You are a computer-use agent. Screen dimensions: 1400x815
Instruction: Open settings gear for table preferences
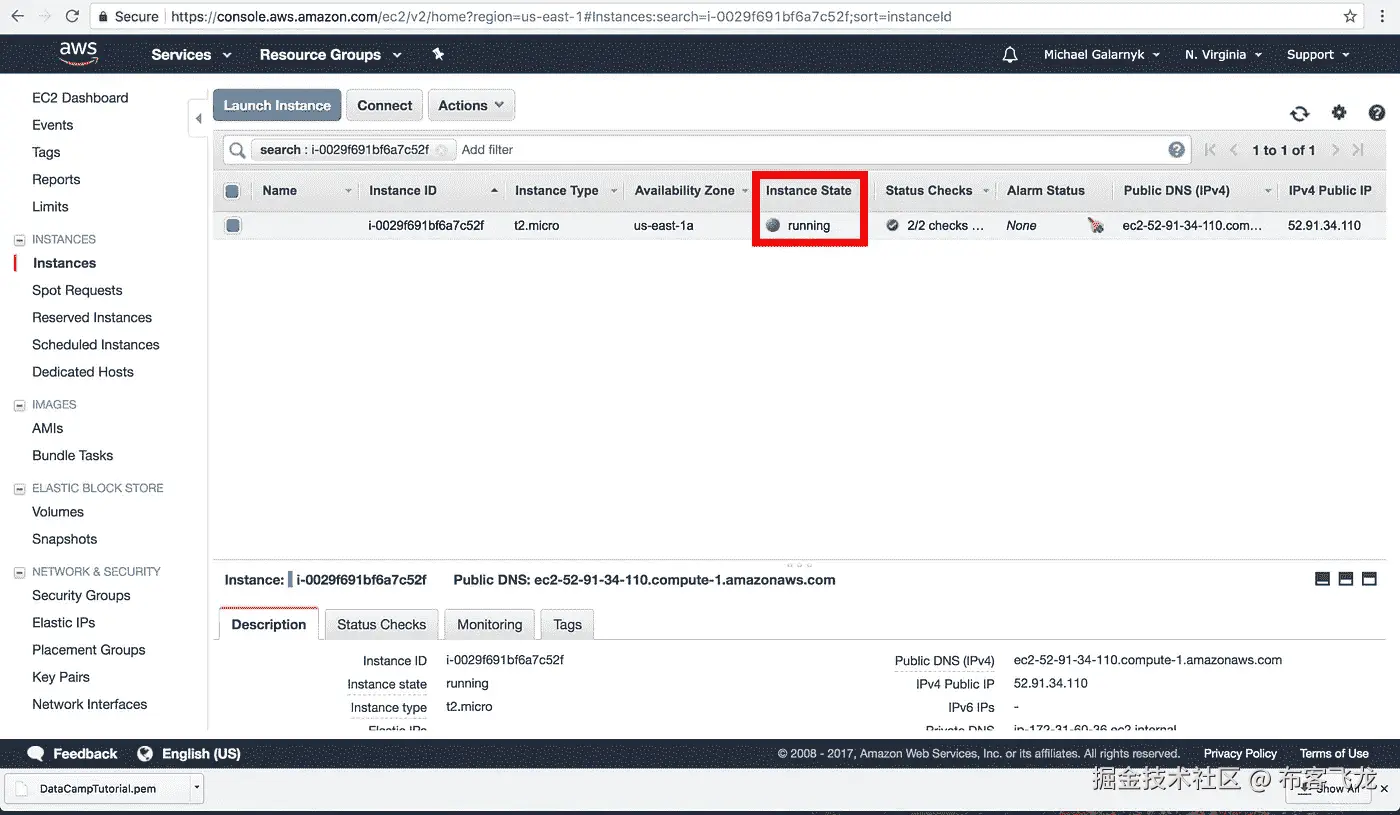1339,113
